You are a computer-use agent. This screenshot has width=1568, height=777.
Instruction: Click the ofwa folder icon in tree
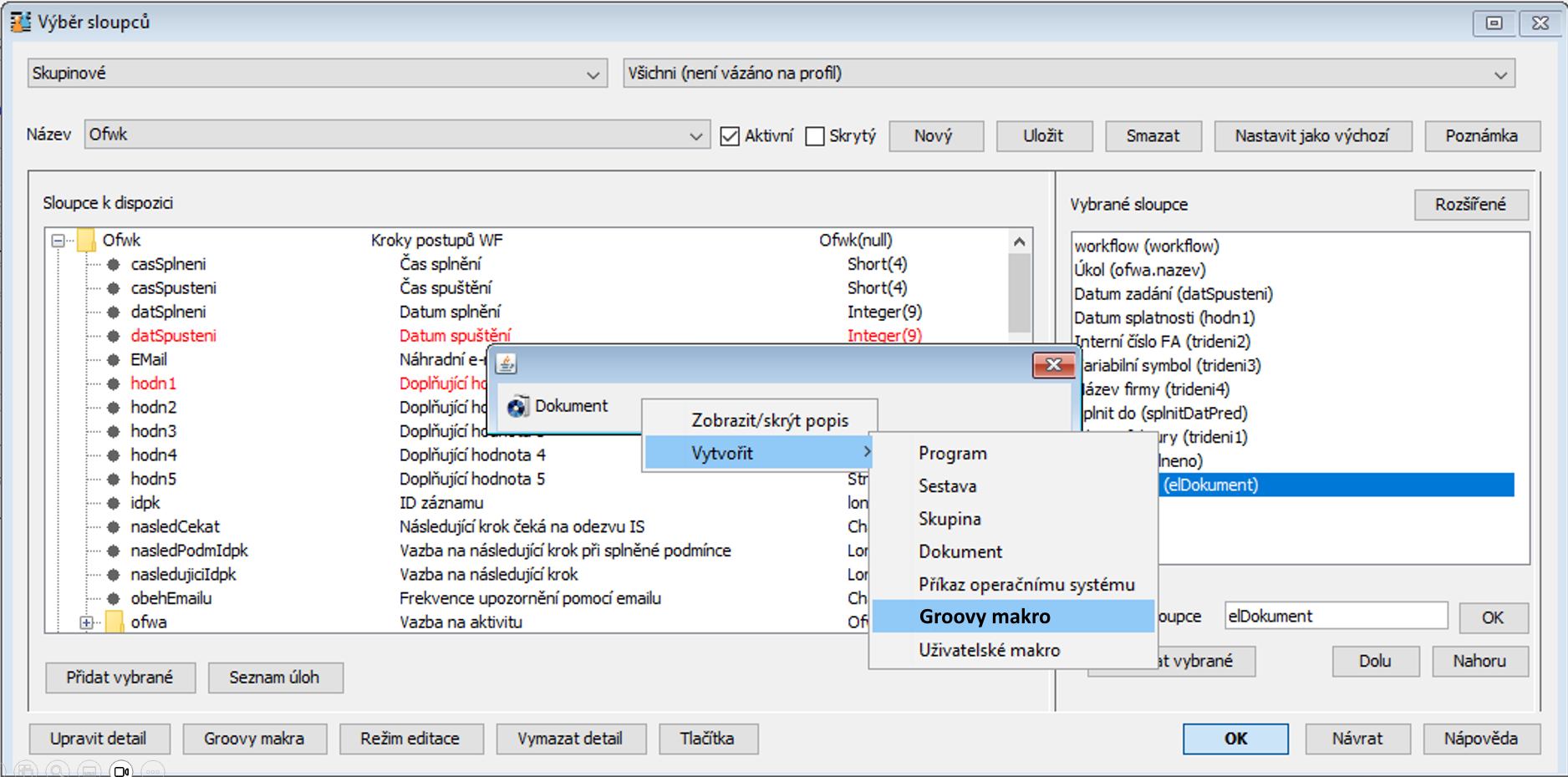click(115, 622)
